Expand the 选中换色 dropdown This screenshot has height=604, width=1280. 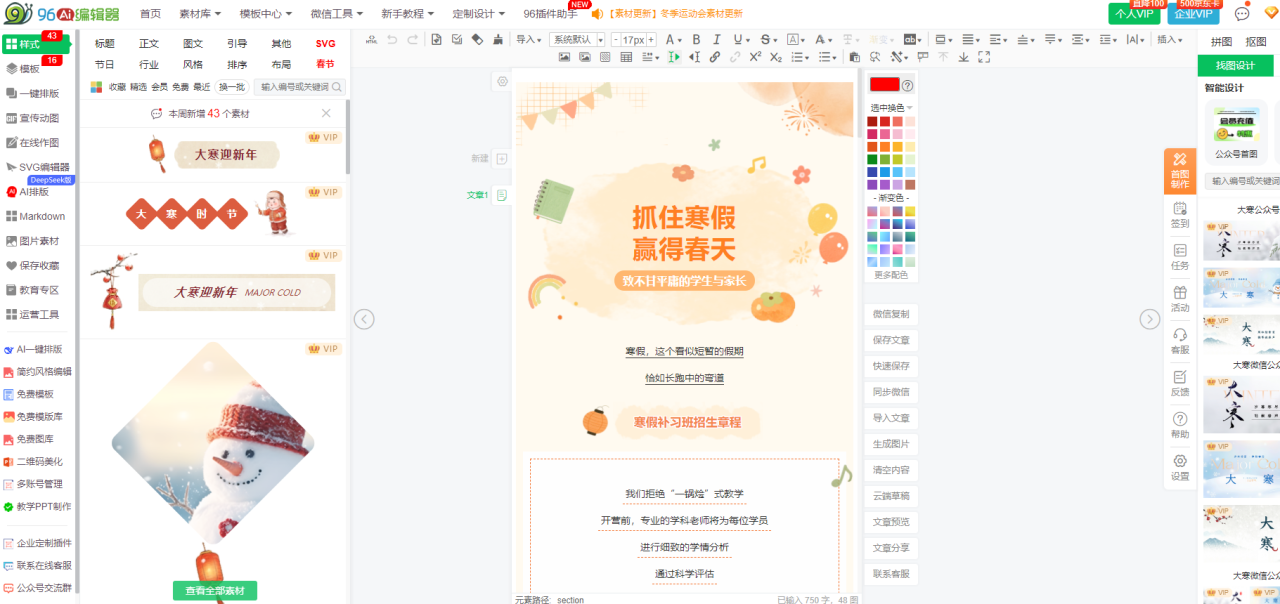(890, 107)
